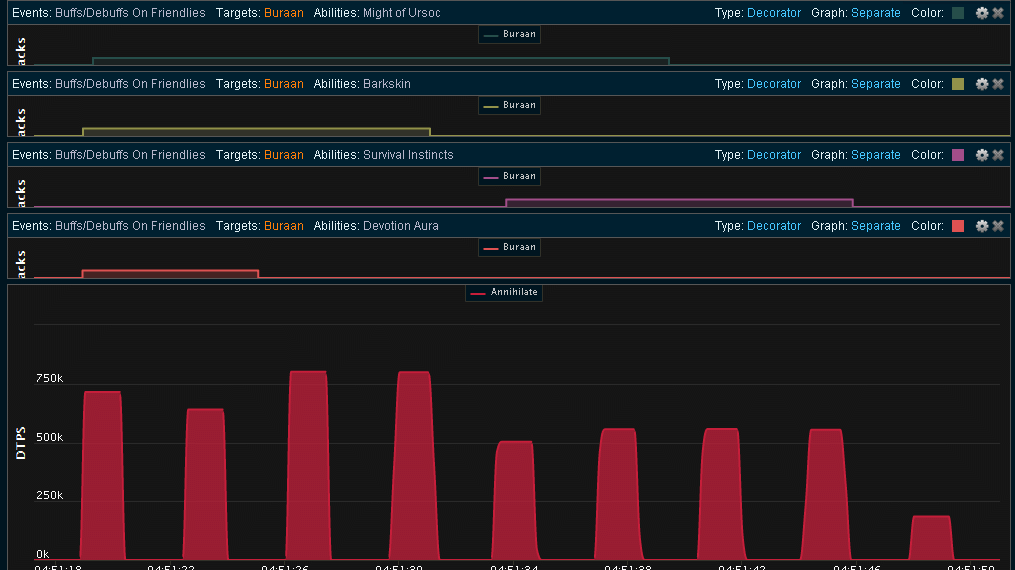
Task: Open settings gear for Devotion Aura row
Action: tap(982, 226)
